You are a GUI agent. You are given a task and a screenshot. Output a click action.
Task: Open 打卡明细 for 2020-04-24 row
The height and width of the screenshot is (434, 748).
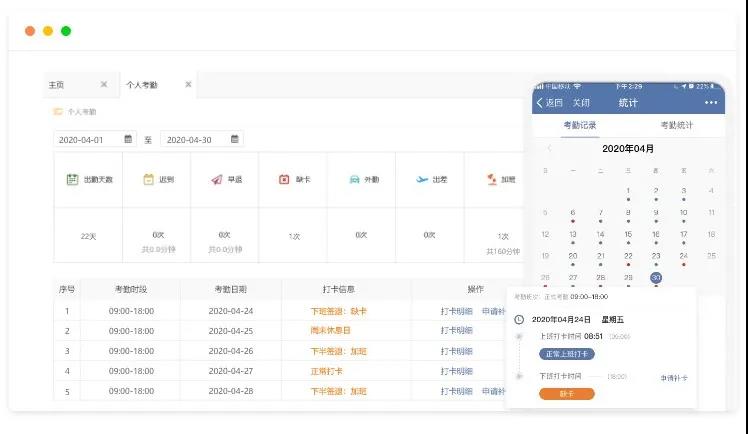tap(457, 311)
